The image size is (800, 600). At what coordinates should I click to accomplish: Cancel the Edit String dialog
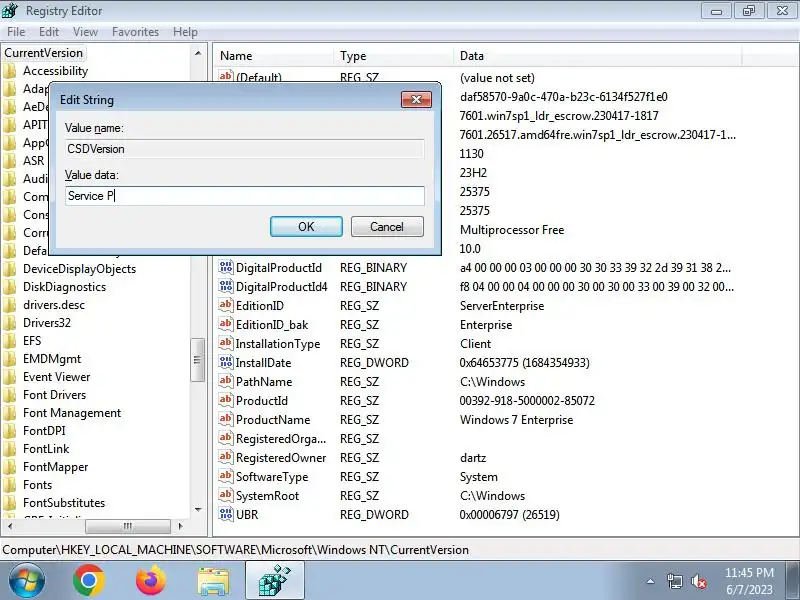coord(387,227)
